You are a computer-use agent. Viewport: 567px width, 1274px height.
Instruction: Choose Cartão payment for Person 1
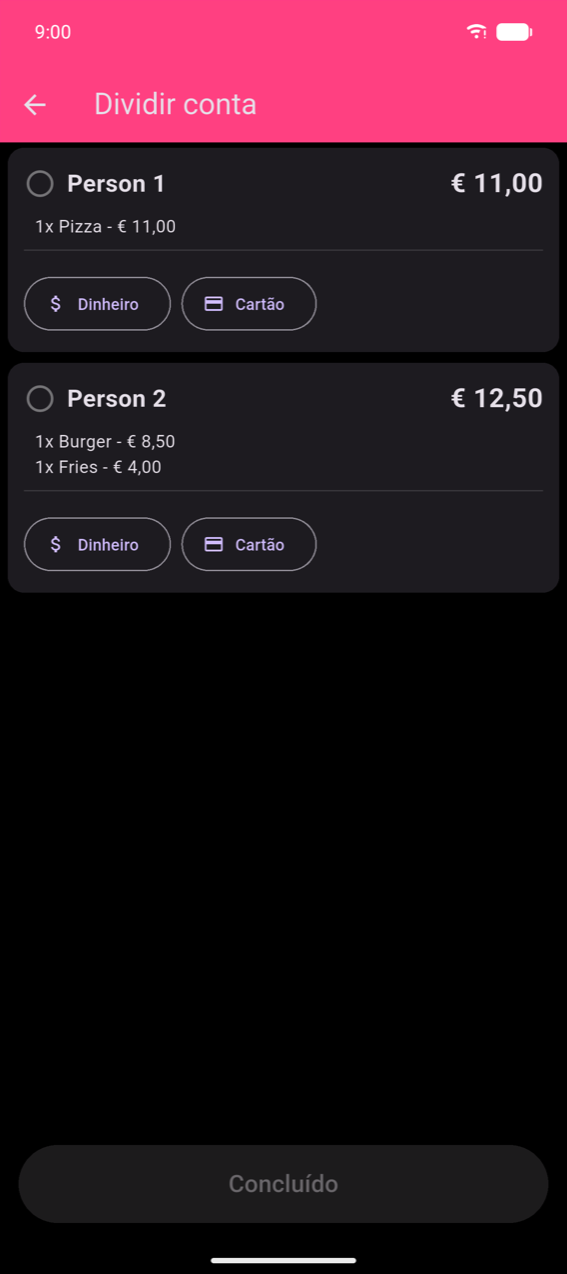click(x=249, y=304)
